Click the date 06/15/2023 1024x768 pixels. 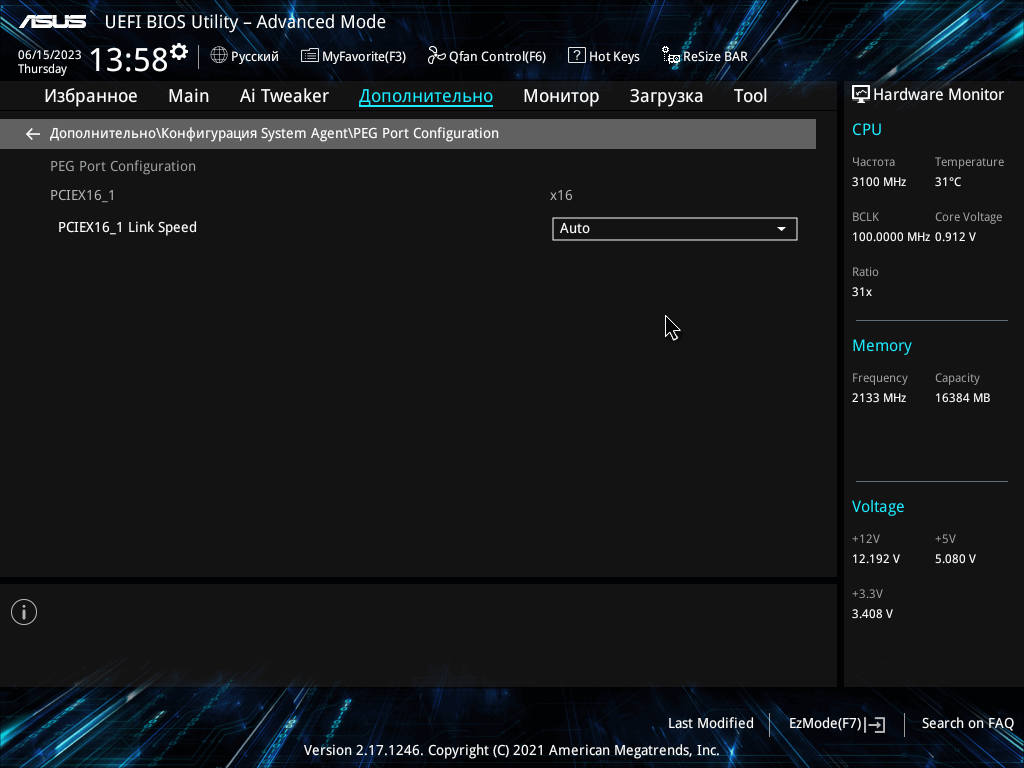(50, 55)
